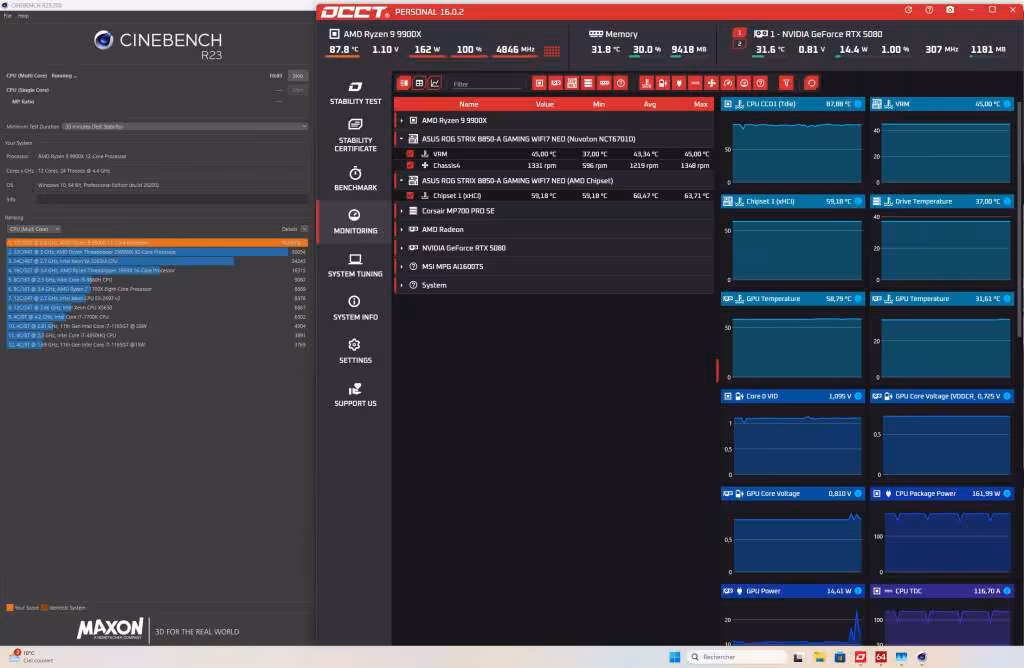Select GPU 2 in the OCCT header selector
The width and height of the screenshot is (1024, 668).
(739, 44)
